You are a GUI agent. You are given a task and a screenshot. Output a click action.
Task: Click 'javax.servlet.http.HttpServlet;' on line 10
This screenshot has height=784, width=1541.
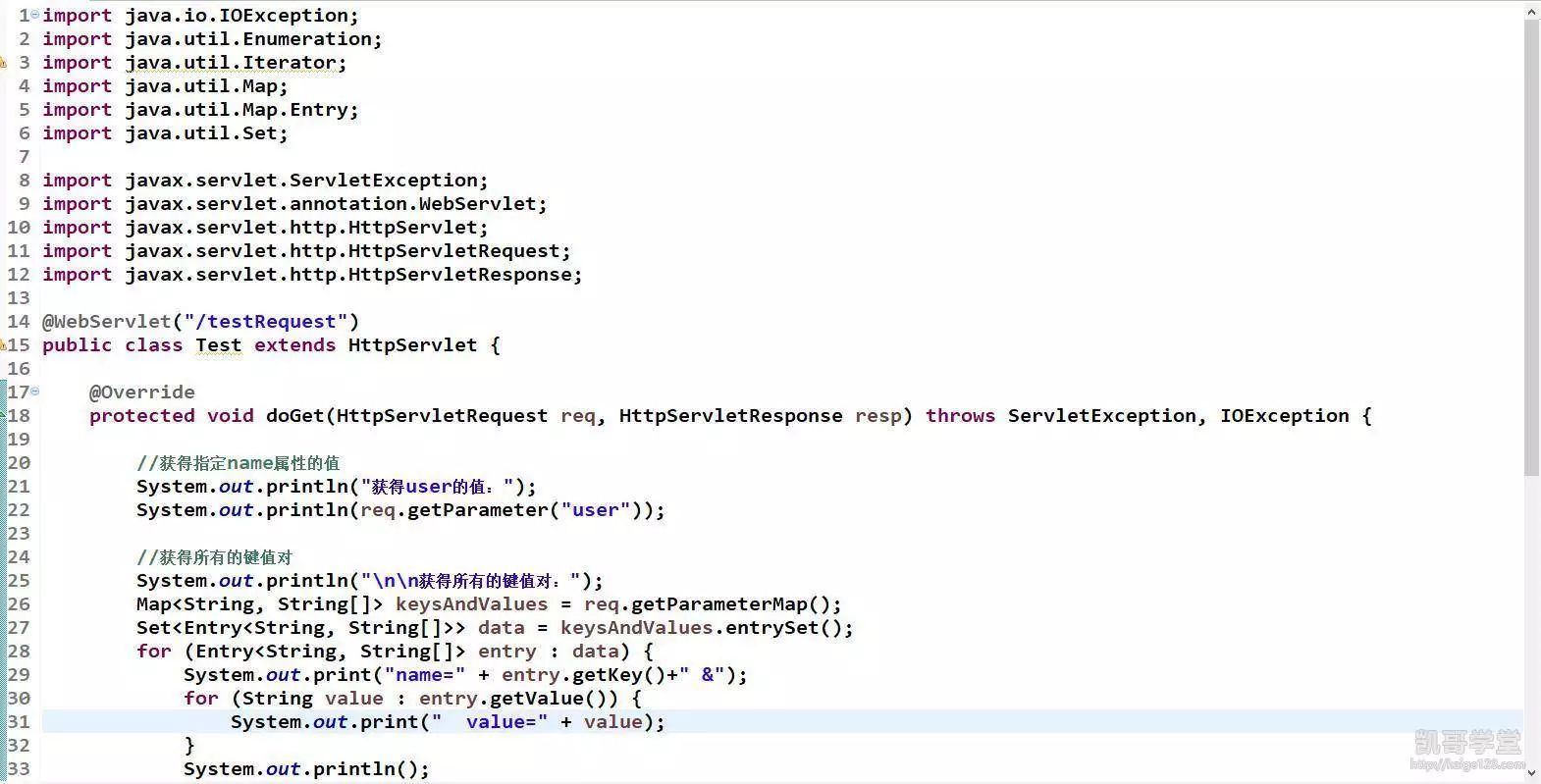[x=306, y=228]
